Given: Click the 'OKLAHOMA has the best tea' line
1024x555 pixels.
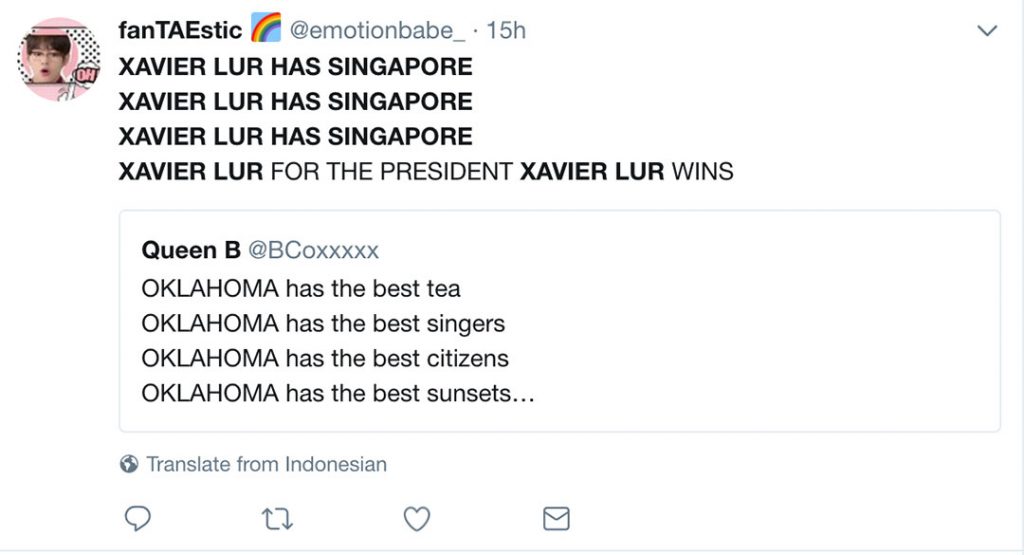Looking at the screenshot, I should (301, 289).
